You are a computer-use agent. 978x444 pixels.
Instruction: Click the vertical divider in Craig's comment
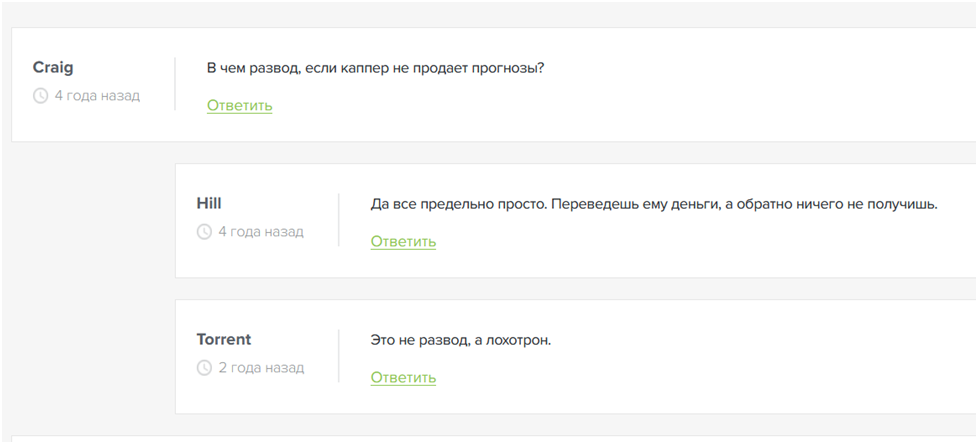click(x=175, y=83)
